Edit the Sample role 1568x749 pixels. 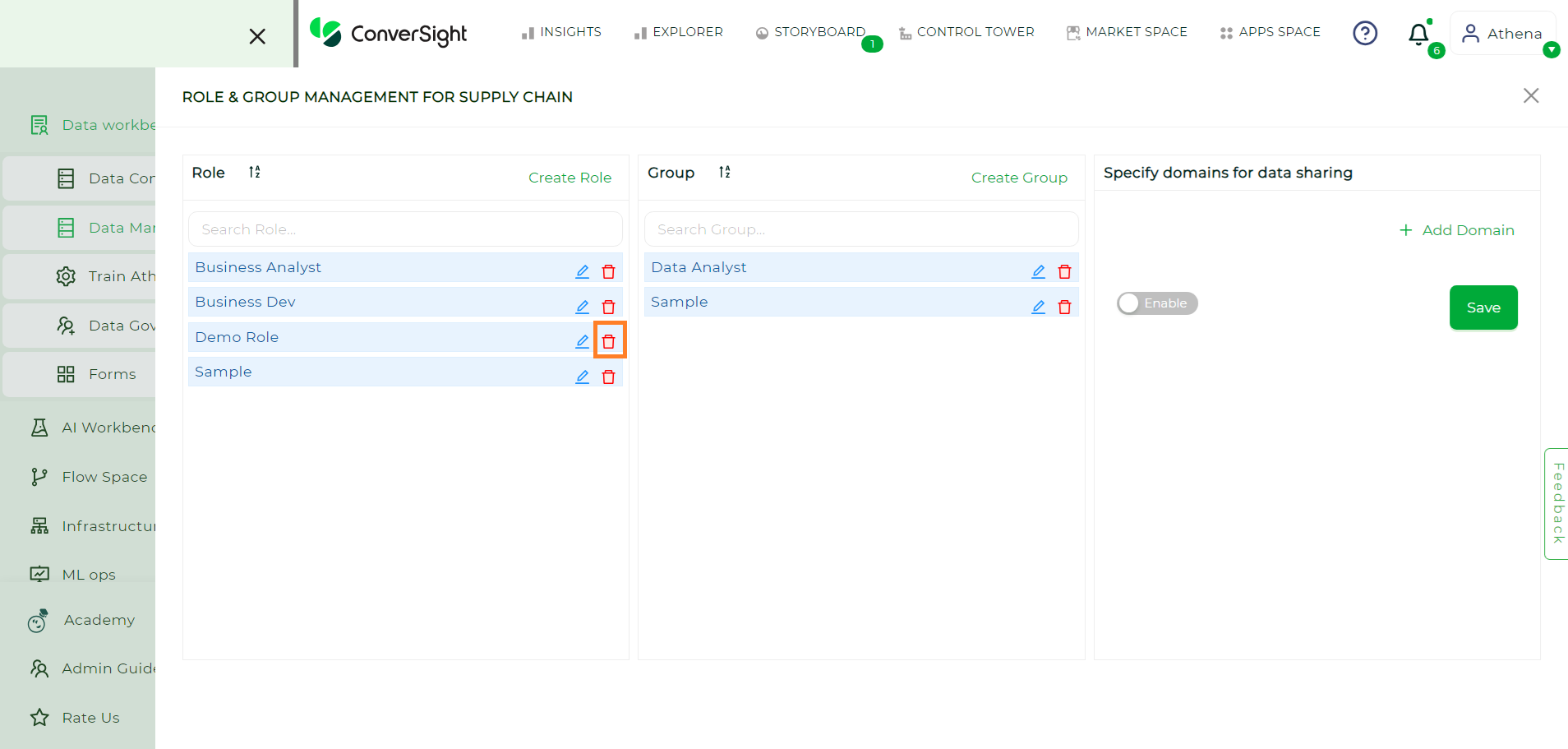tap(583, 377)
